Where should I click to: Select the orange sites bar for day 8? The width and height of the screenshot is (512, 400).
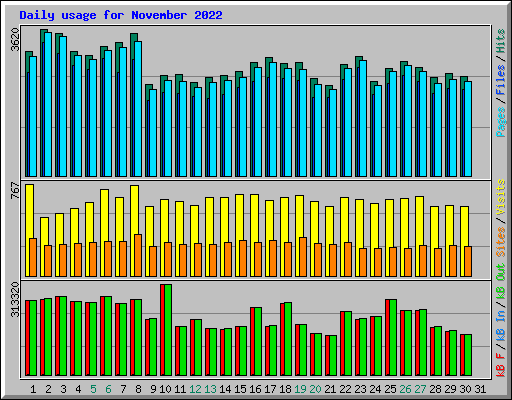[x=138, y=255]
